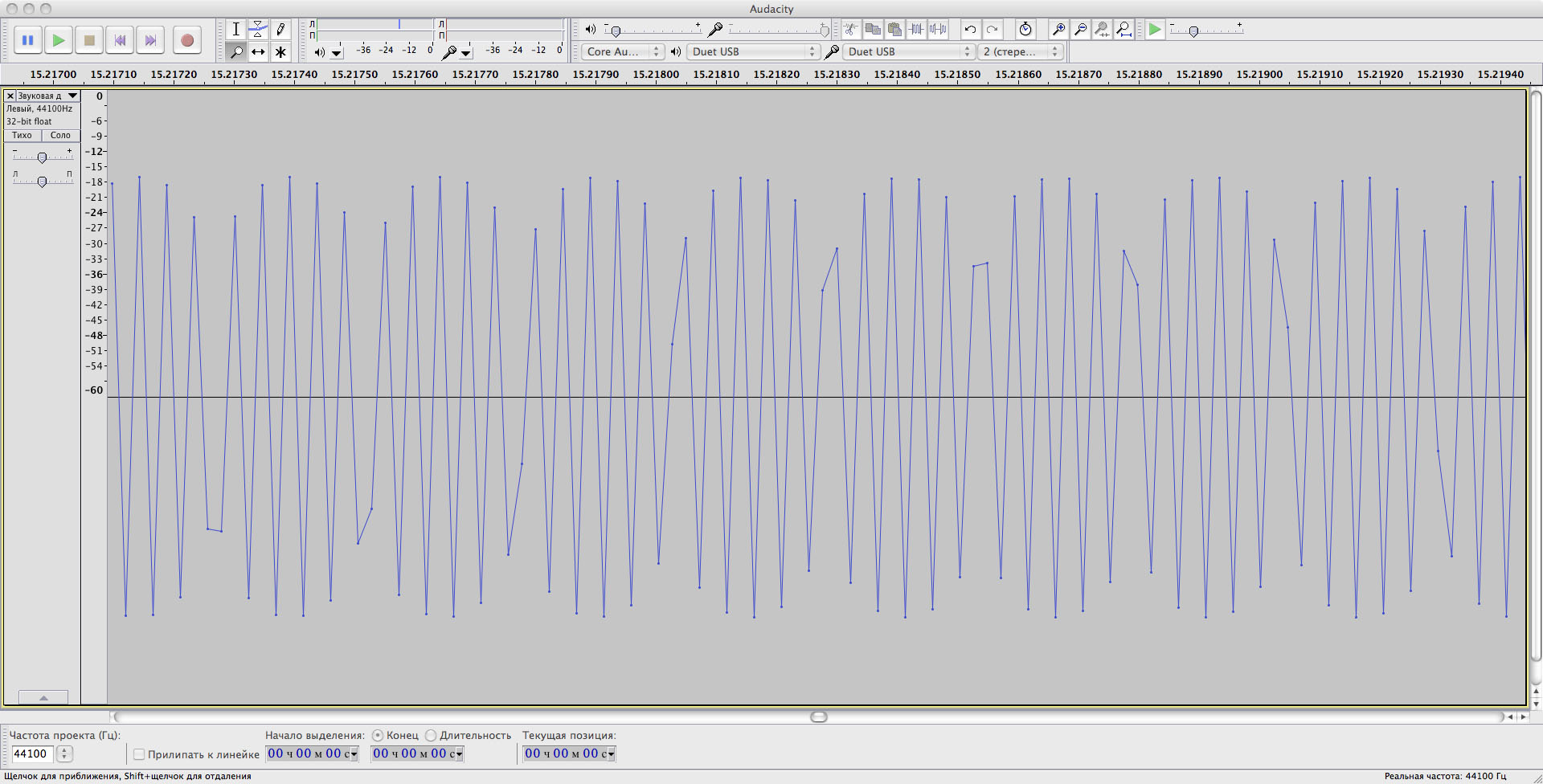Screen dimensions: 1543x784
Task: Choose the Time Shift tool
Action: pos(258,52)
